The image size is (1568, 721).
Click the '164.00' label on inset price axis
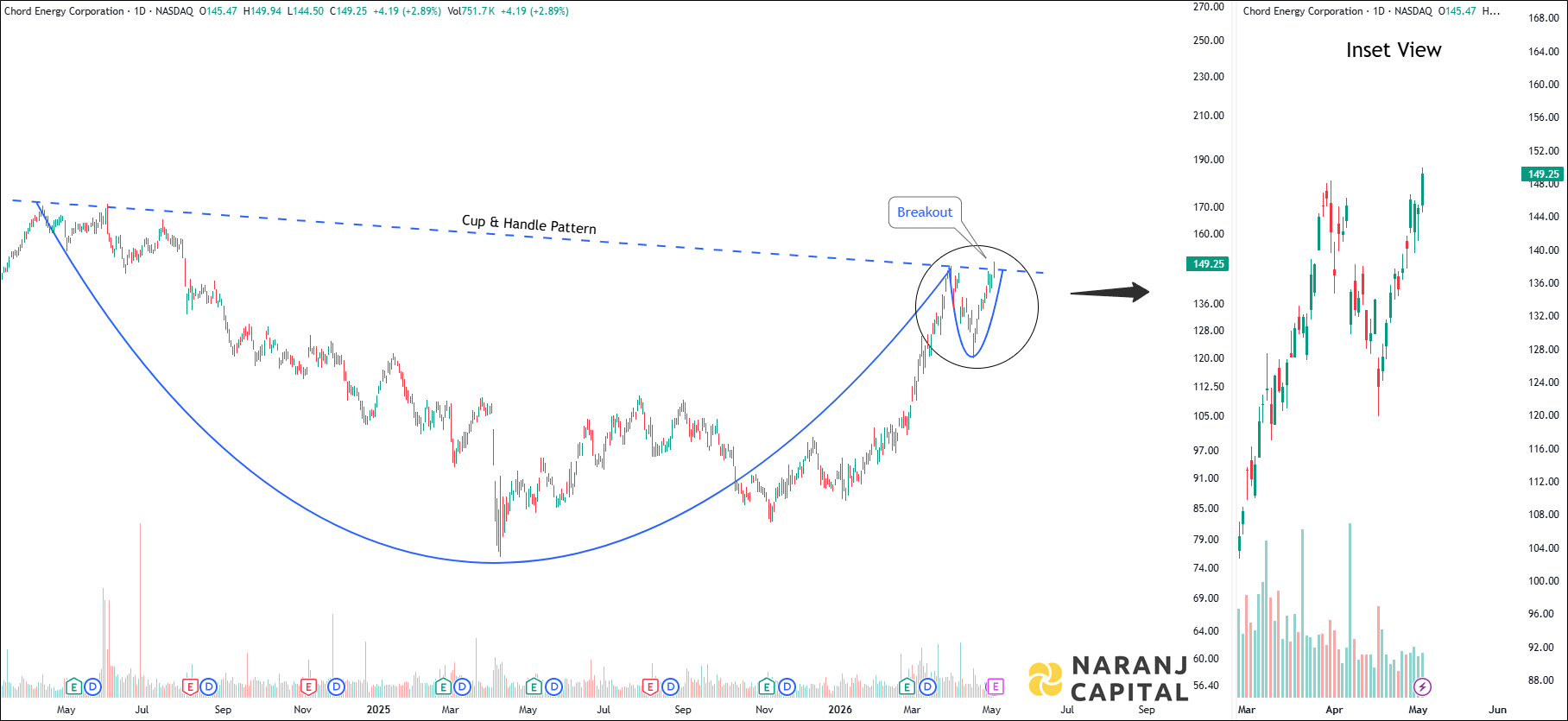click(x=1544, y=52)
